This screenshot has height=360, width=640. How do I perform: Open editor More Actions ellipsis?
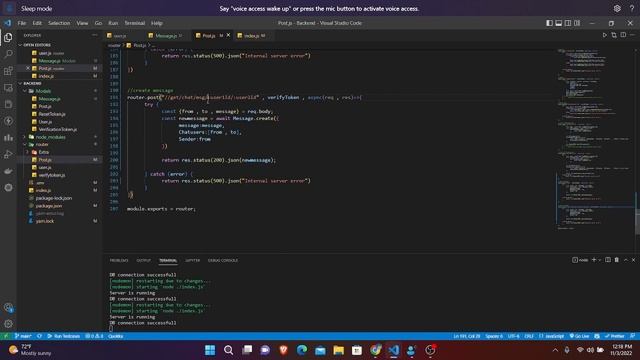632,36
